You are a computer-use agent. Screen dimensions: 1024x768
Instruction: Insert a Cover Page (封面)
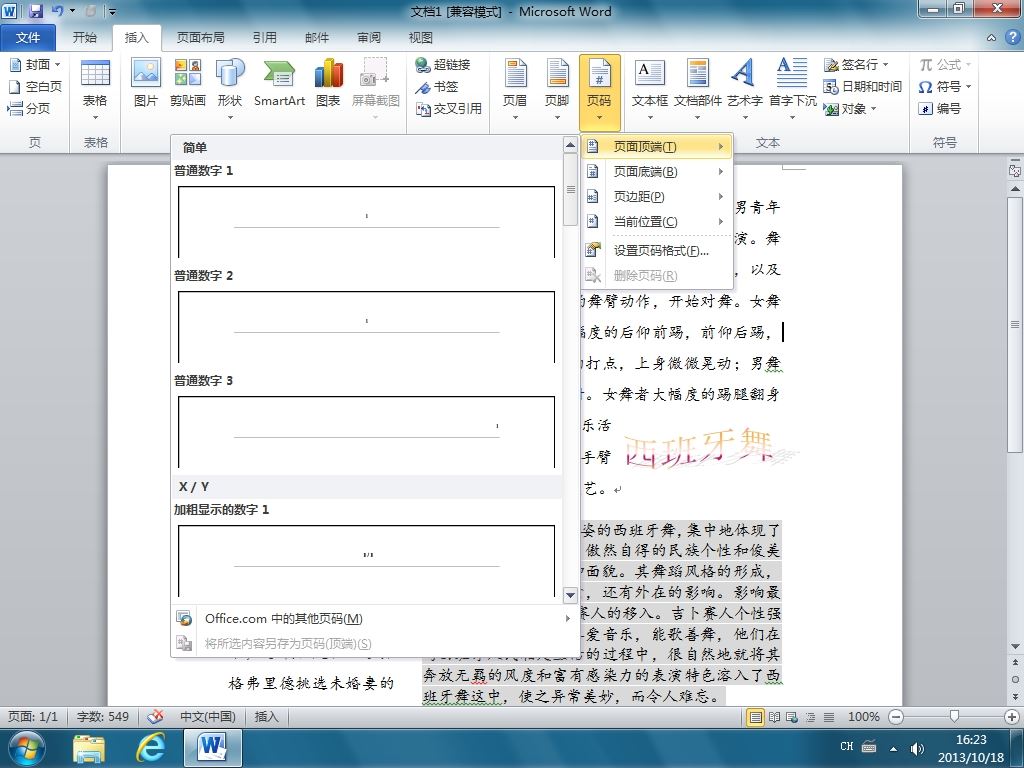[35, 65]
